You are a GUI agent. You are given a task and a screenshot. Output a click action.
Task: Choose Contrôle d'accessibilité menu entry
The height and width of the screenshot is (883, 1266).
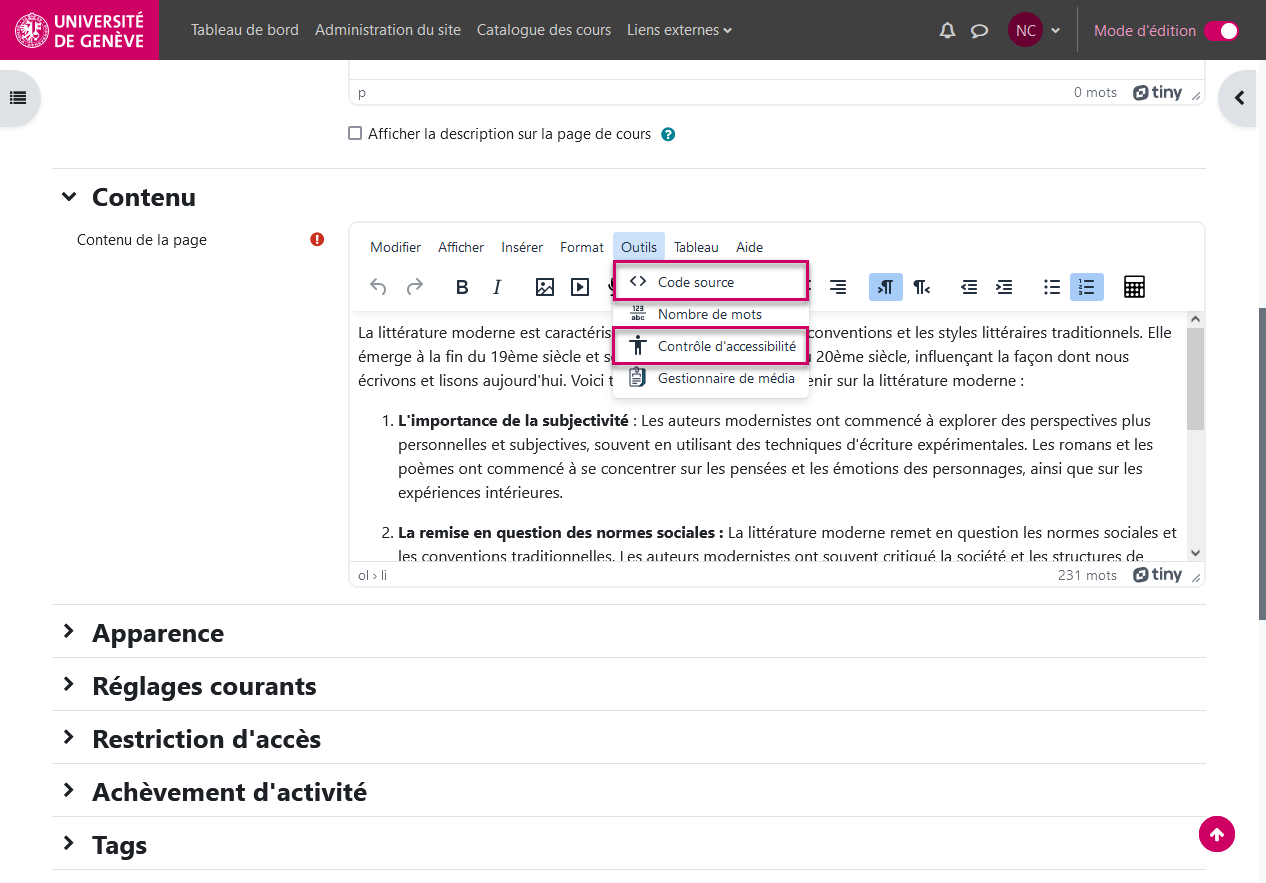[726, 346]
